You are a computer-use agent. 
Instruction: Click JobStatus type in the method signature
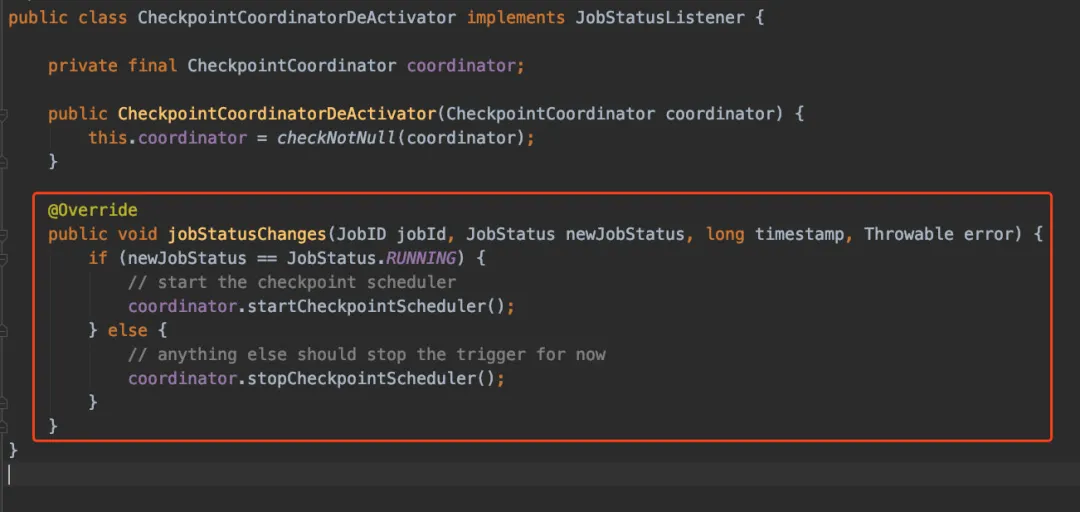coord(511,234)
